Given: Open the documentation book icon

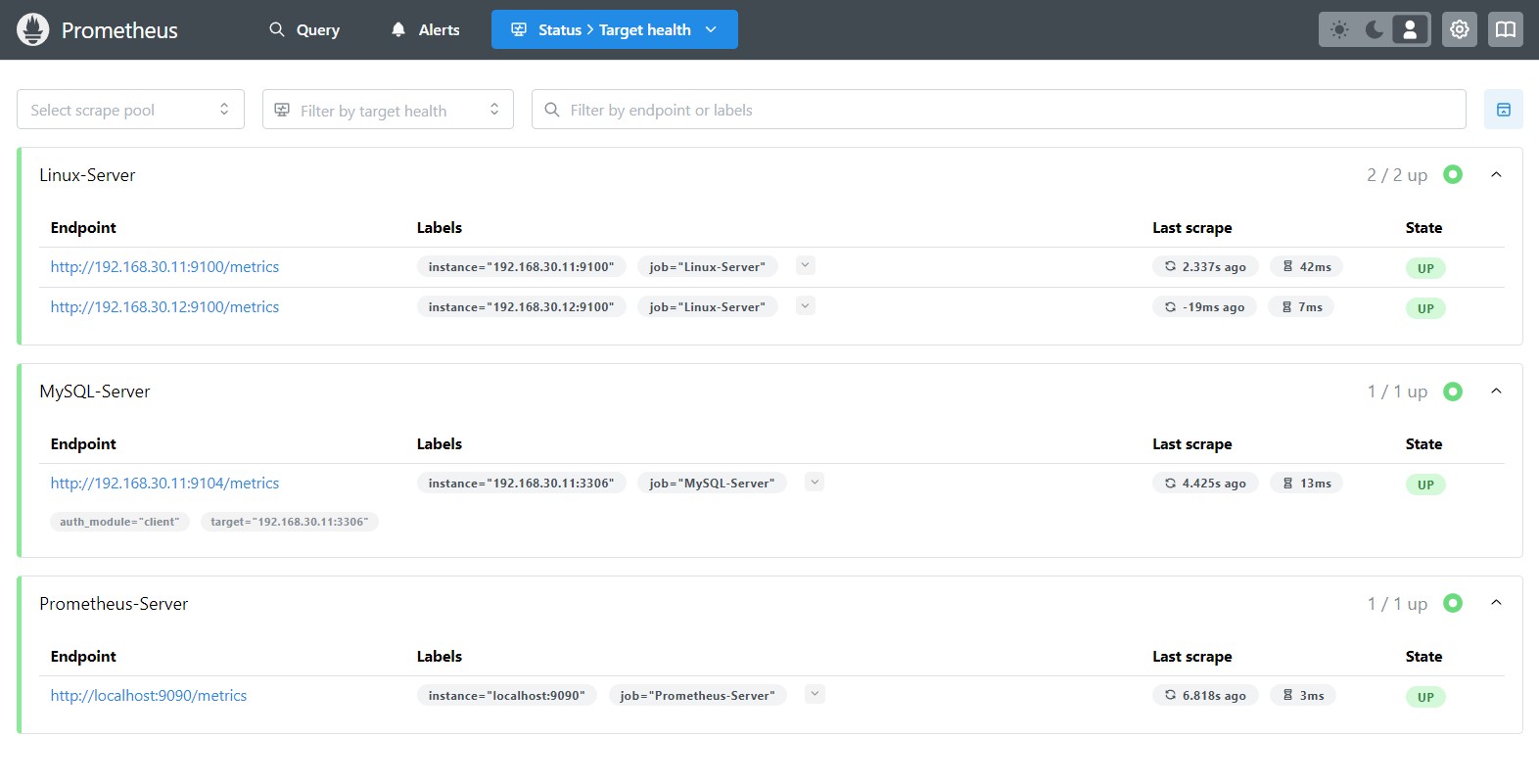Looking at the screenshot, I should click(x=1506, y=29).
